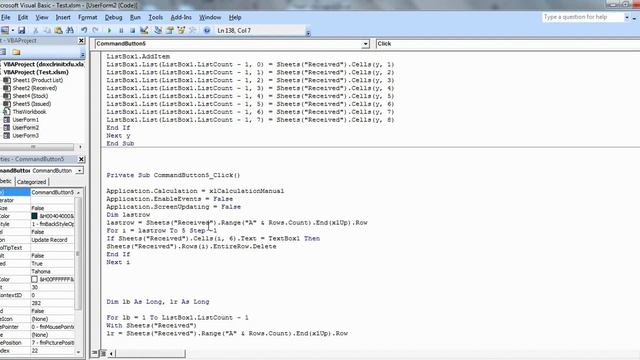Expand toolbar options arrow after Ln 138
The image size is (640, 360).
[x=308, y=33]
